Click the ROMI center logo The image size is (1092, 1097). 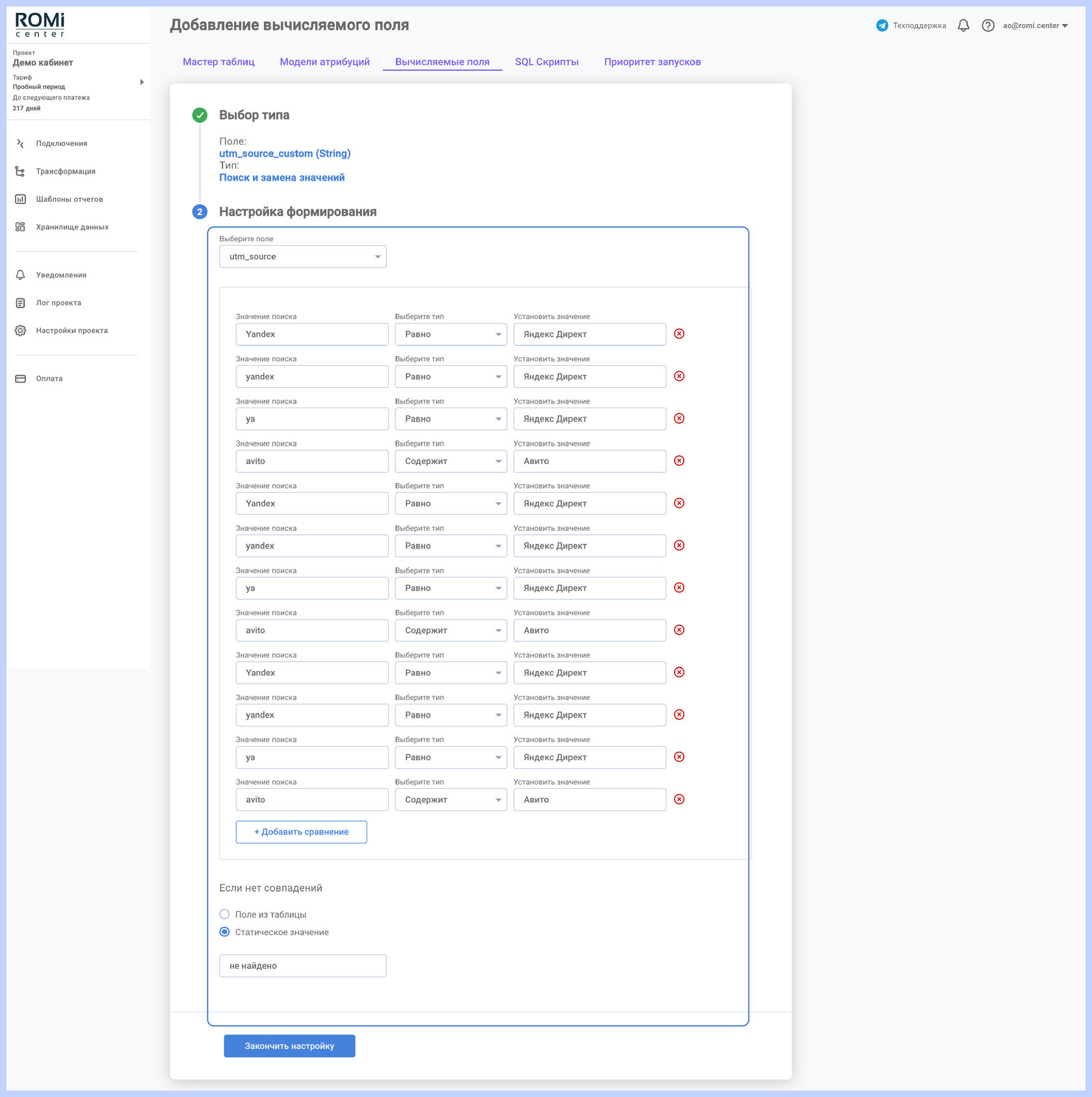click(x=40, y=25)
